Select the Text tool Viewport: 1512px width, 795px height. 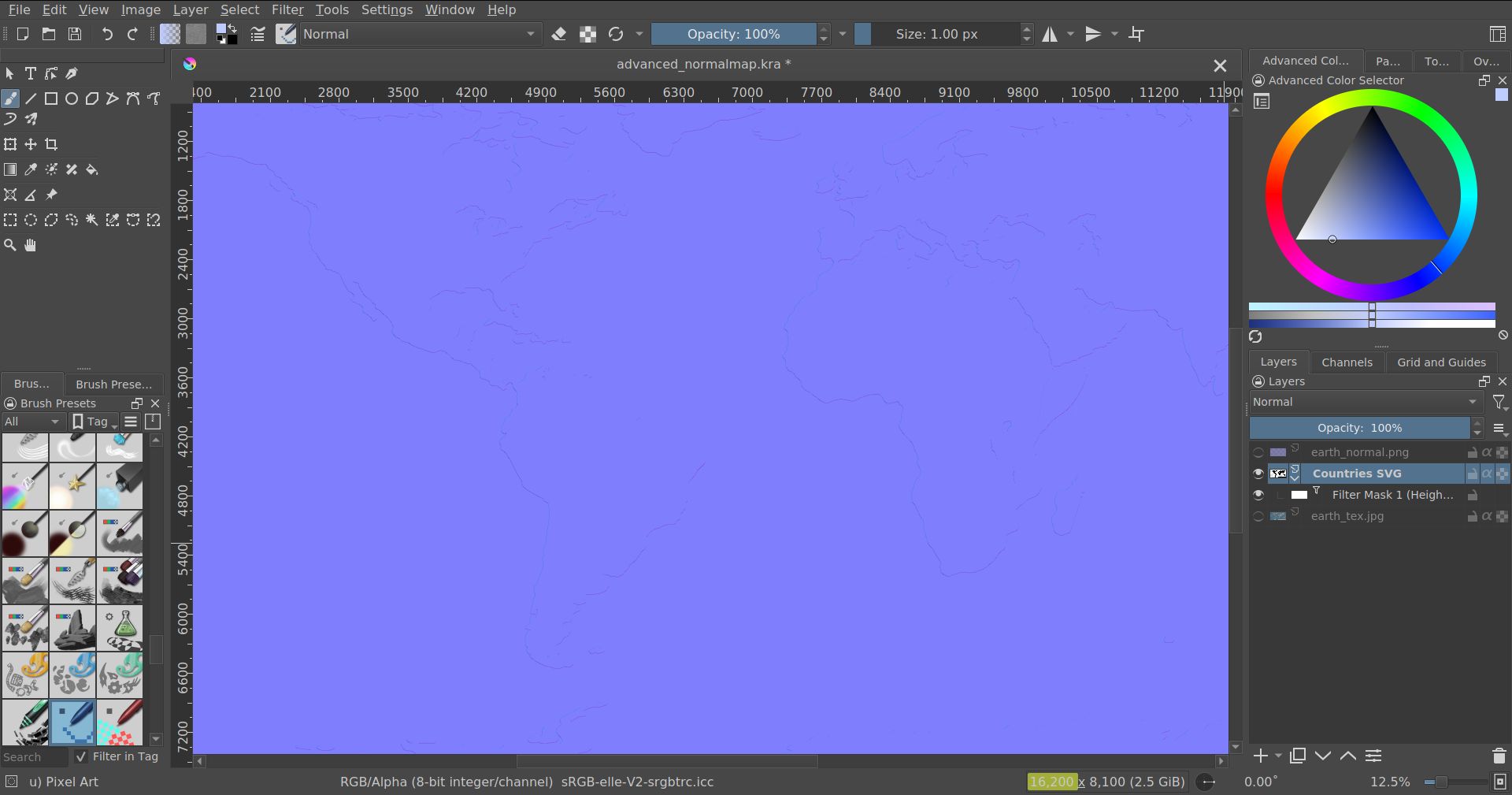tap(31, 73)
